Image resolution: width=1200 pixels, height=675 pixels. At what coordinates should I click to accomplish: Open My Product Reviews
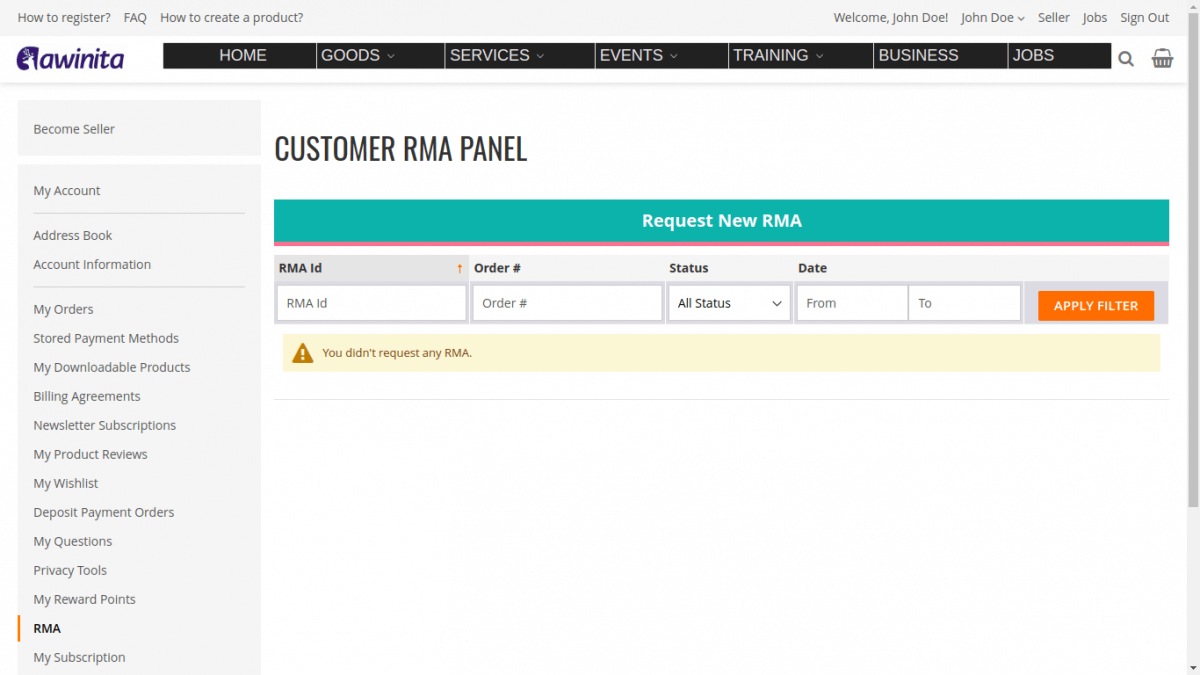pyautogui.click(x=90, y=455)
